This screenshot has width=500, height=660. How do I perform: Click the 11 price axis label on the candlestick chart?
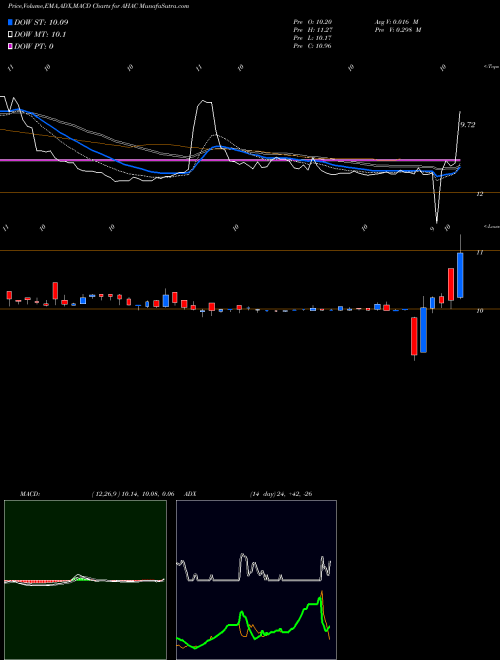[x=479, y=253]
